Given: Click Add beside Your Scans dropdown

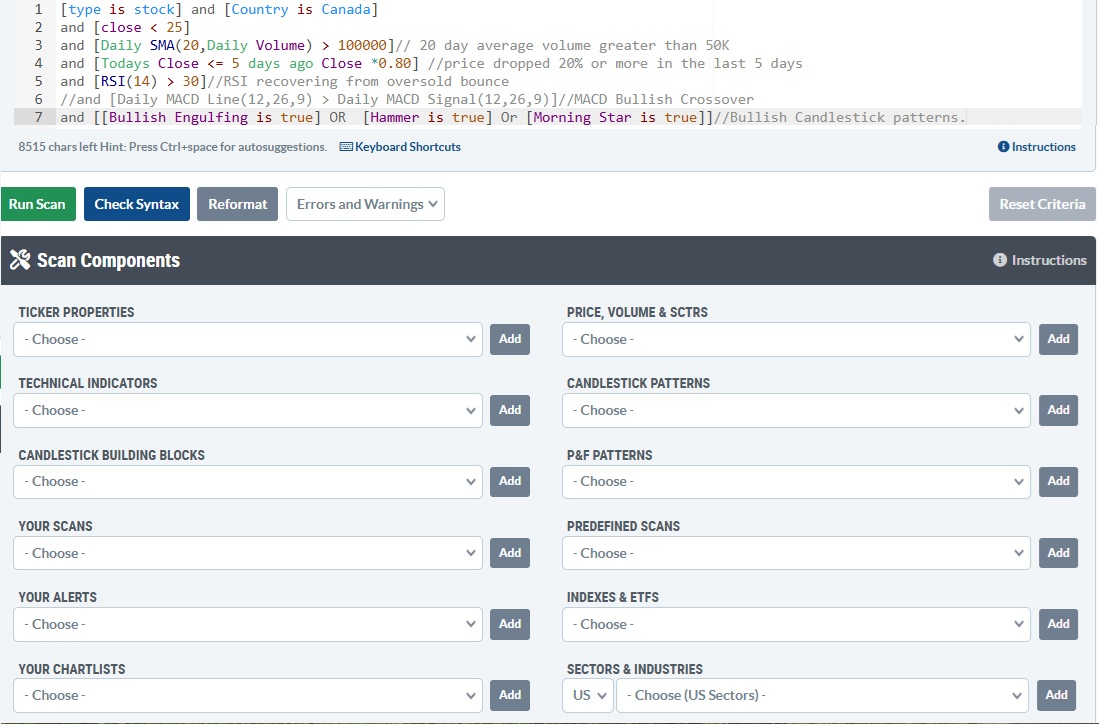Looking at the screenshot, I should 510,553.
